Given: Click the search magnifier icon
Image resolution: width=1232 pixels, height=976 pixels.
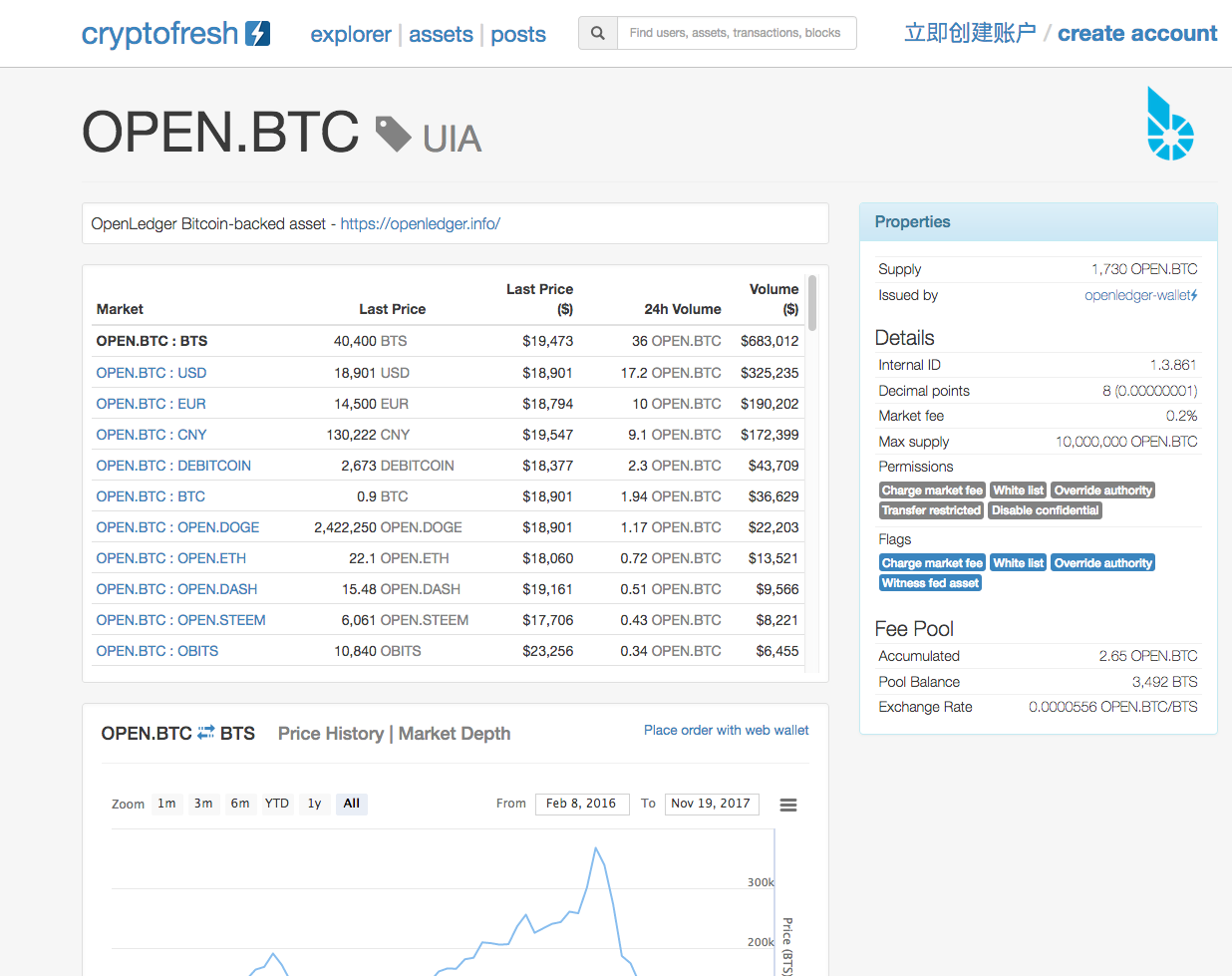Looking at the screenshot, I should tap(598, 33).
